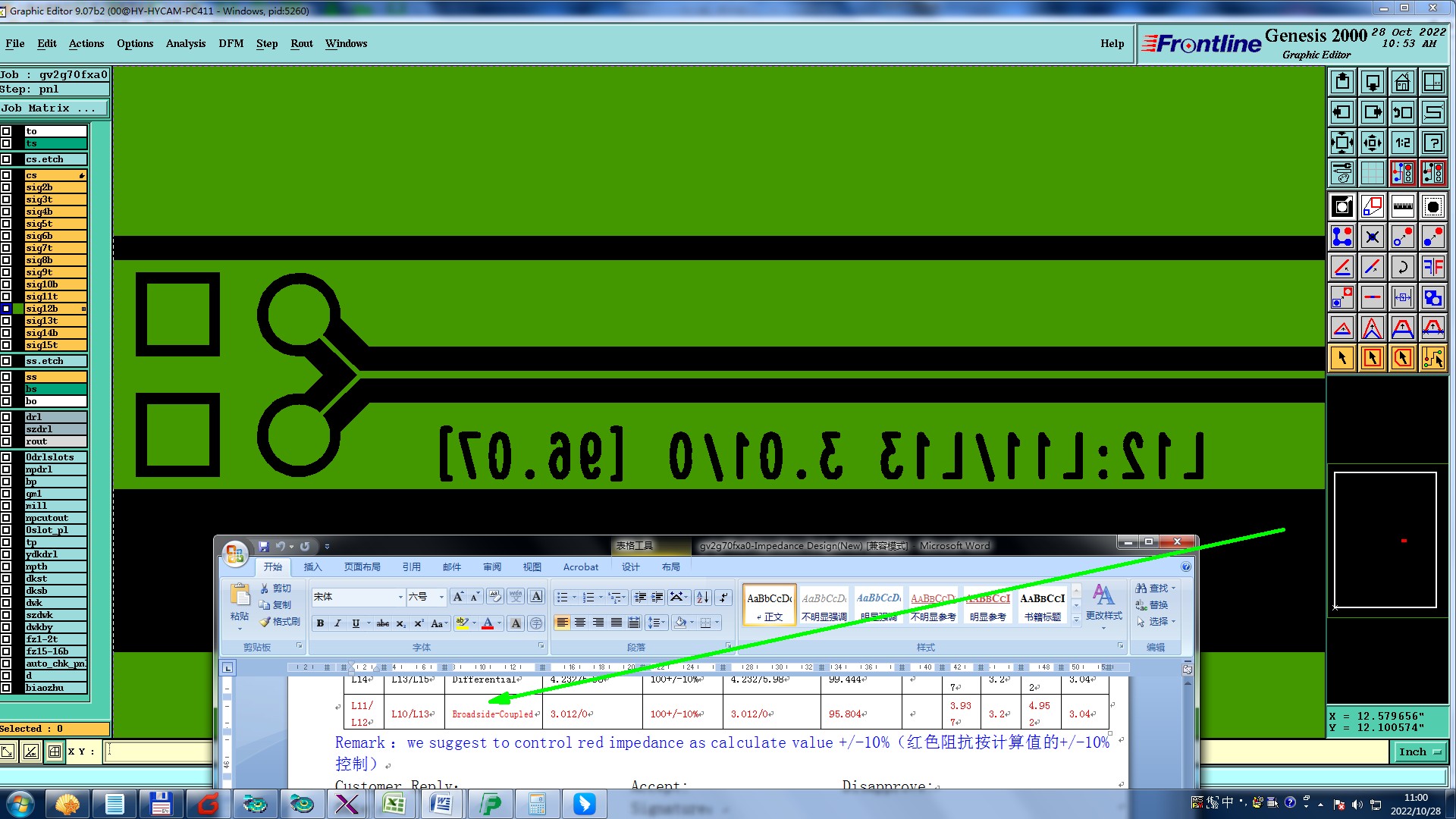This screenshot has width=1456, height=819.
Task: Click the Home view icon
Action: [1402, 82]
